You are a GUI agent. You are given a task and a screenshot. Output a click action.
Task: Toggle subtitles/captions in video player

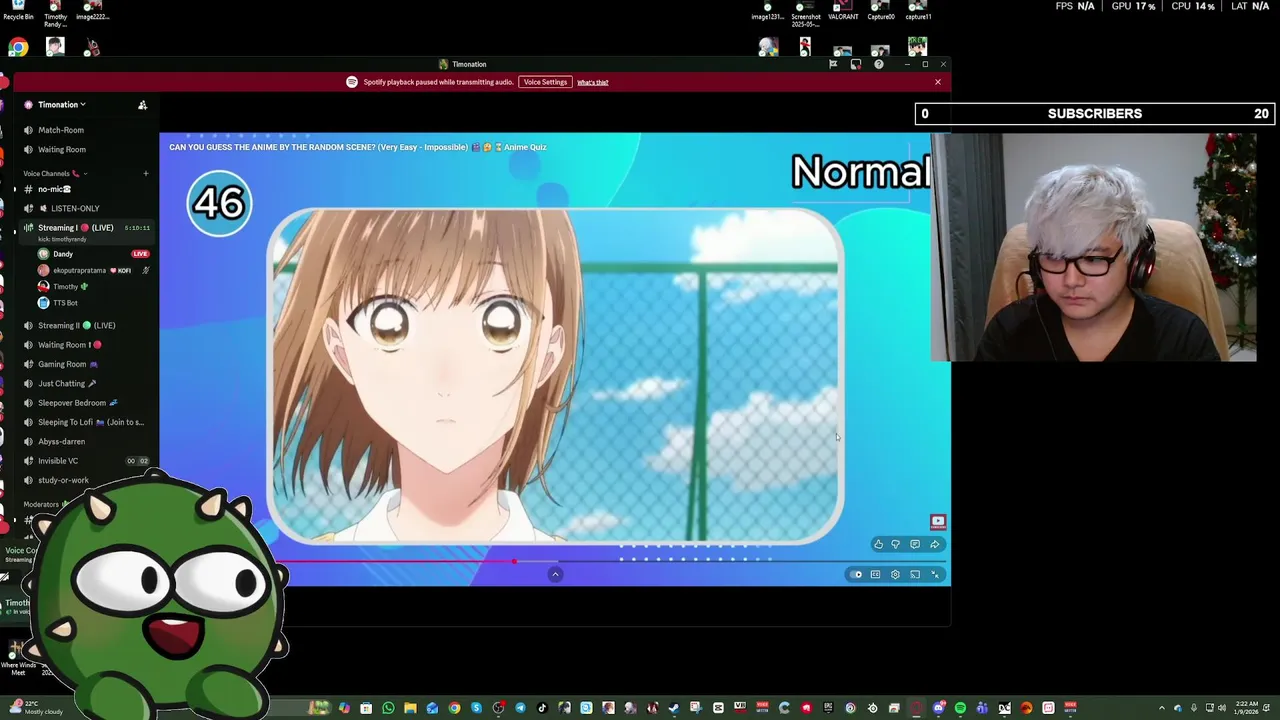pos(876,574)
